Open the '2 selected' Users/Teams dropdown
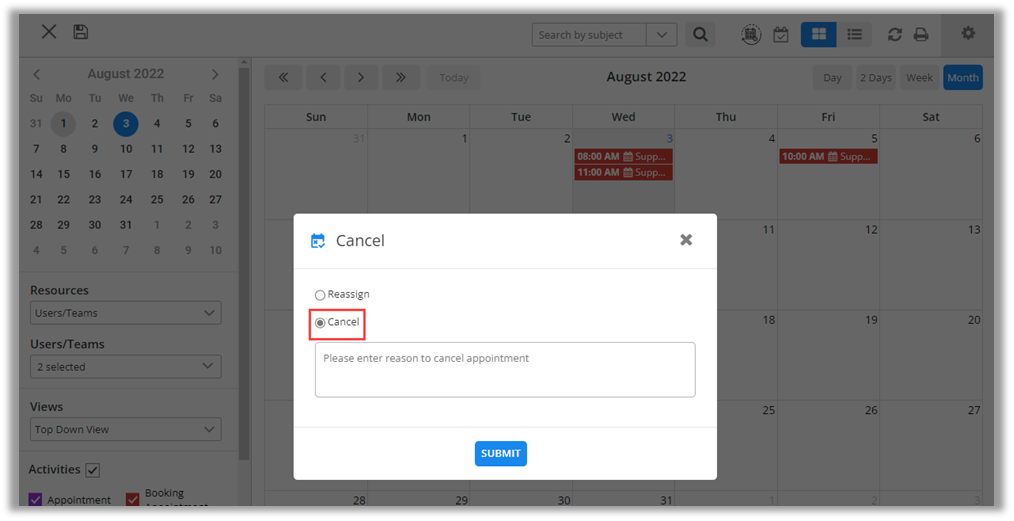Image resolution: width=1014 pixels, height=521 pixels. [125, 367]
